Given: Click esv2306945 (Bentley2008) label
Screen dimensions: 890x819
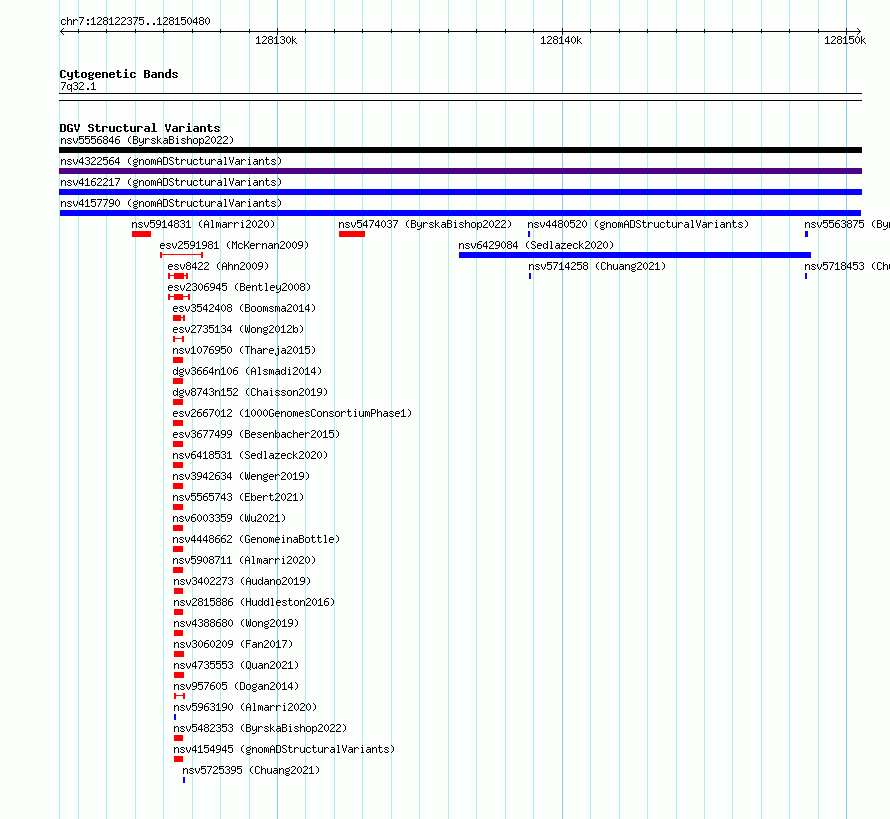Looking at the screenshot, I should [x=240, y=287].
